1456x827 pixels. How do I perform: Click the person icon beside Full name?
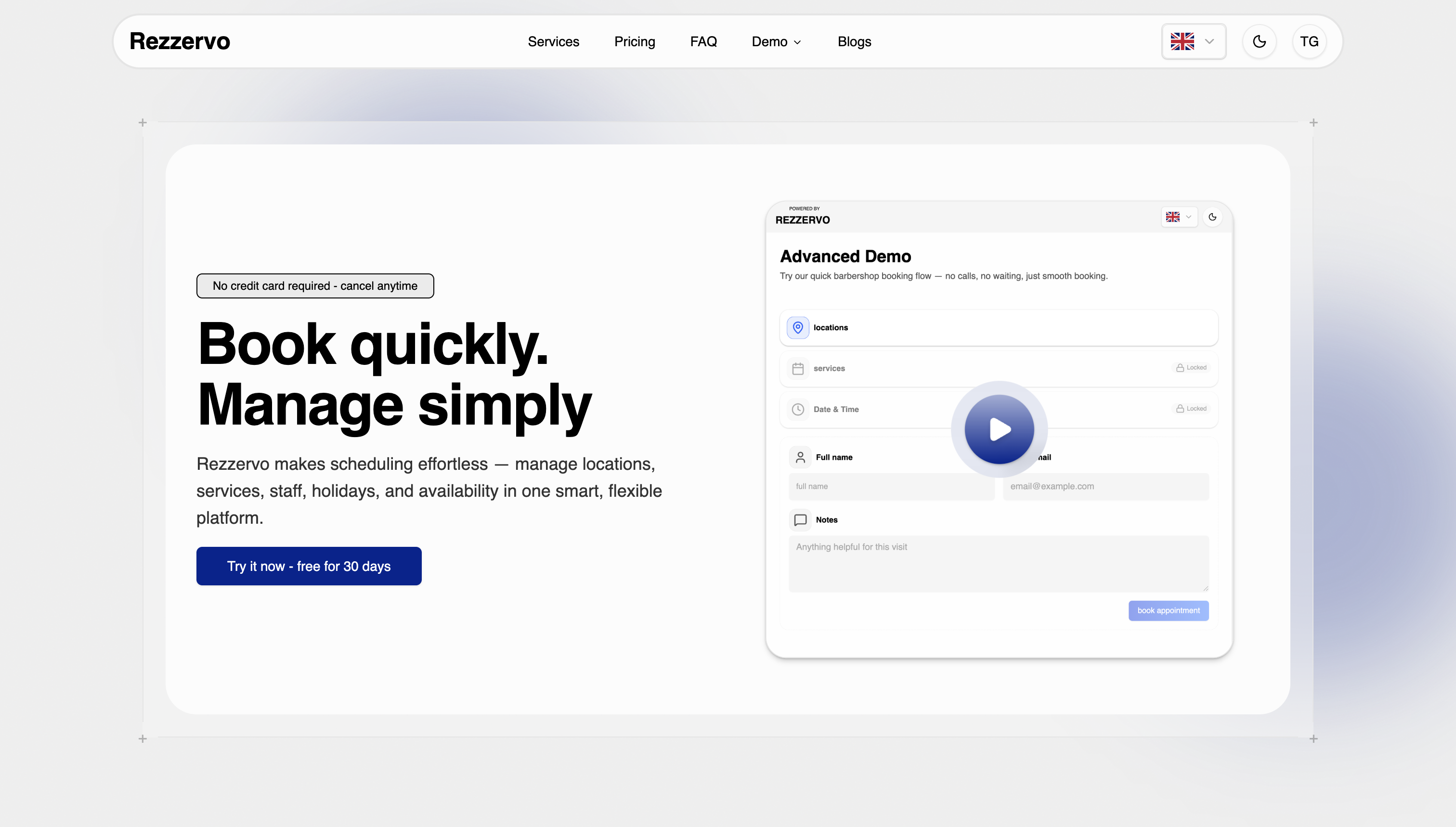(800, 457)
